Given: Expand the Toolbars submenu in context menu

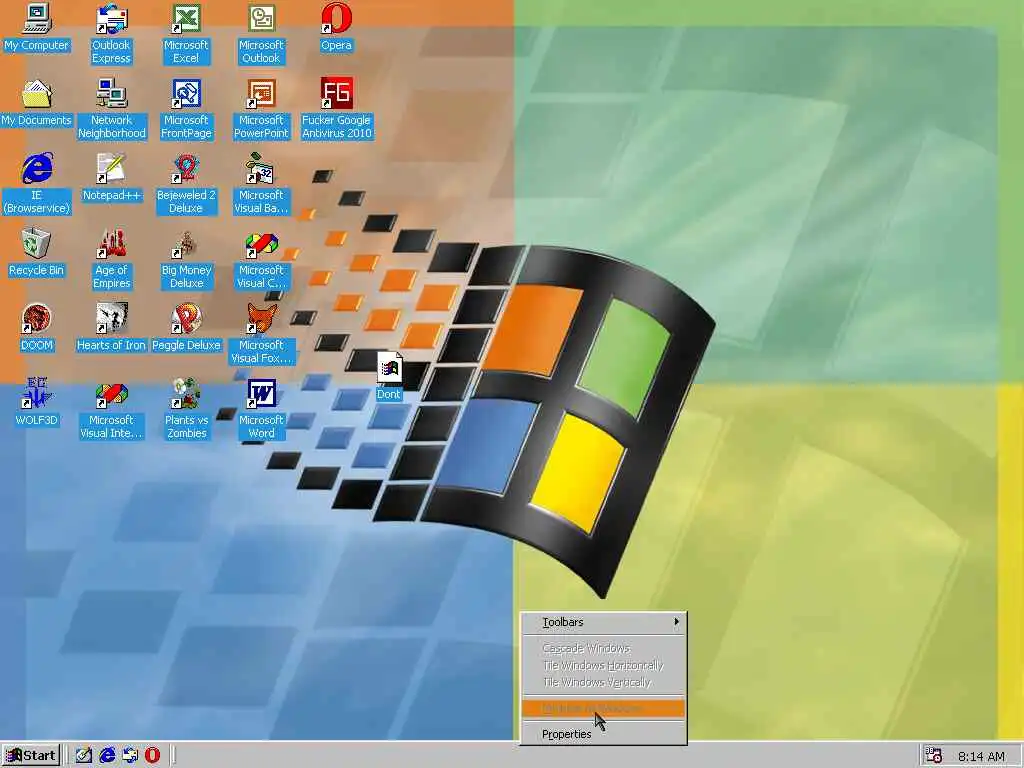Looking at the screenshot, I should 603,622.
